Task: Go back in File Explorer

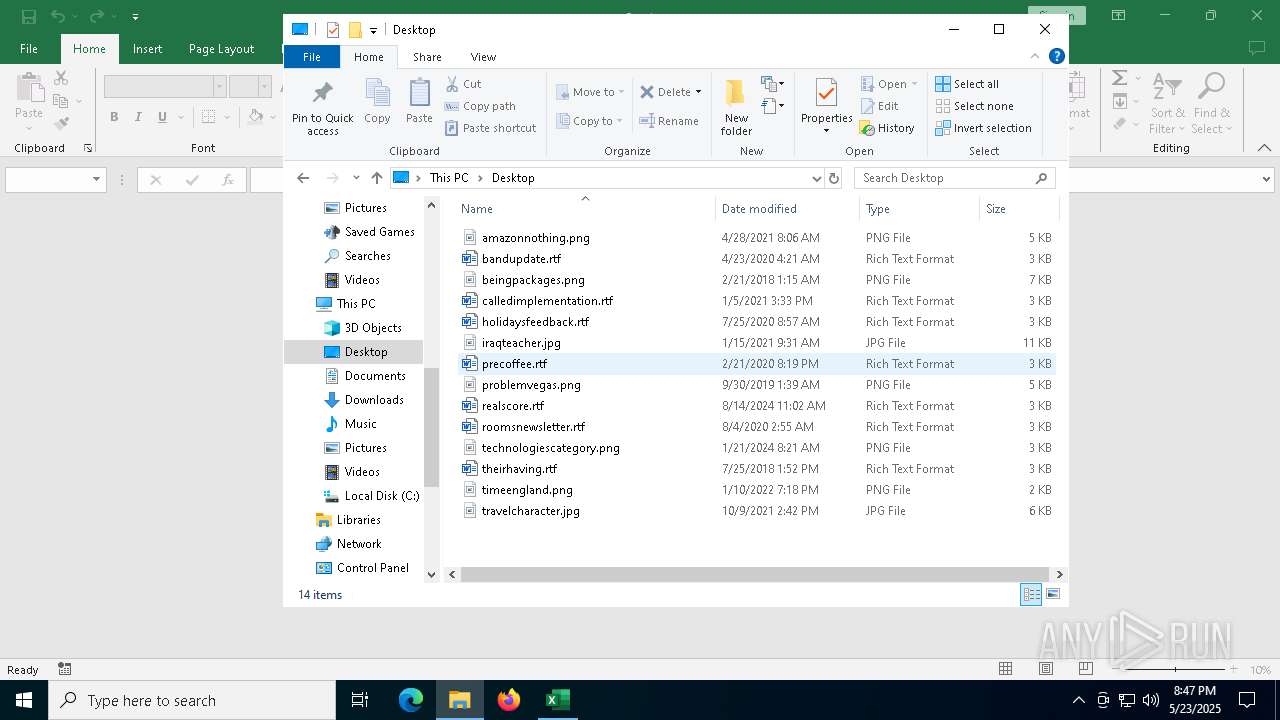Action: [x=303, y=178]
